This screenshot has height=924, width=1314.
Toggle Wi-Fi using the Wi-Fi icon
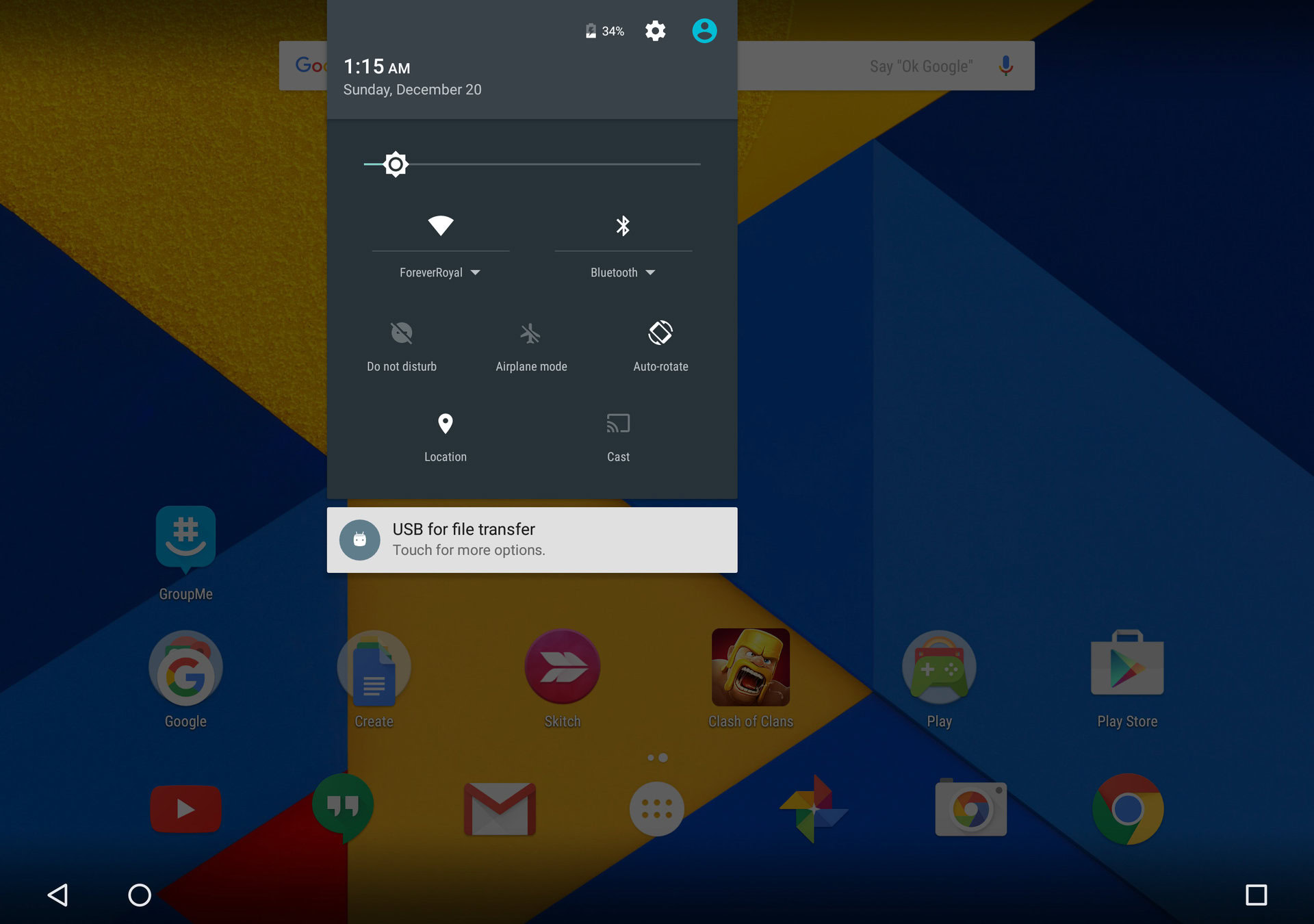(x=440, y=225)
